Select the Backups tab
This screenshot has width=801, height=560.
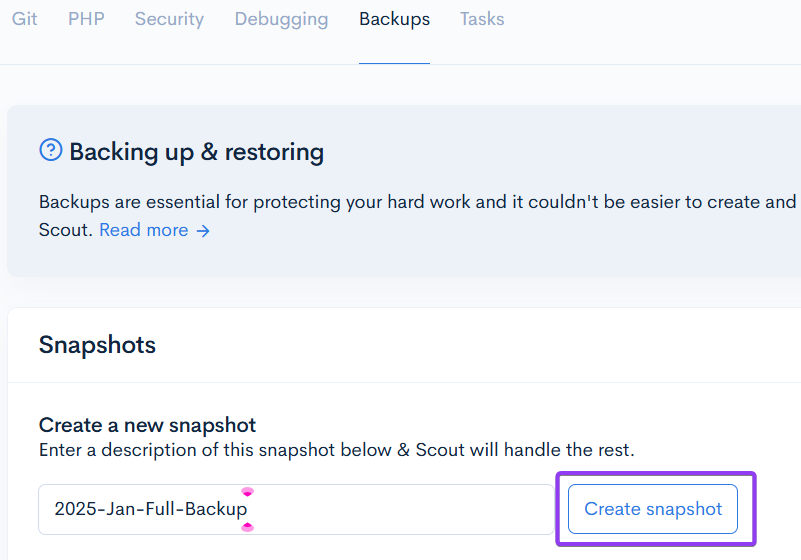pos(394,19)
